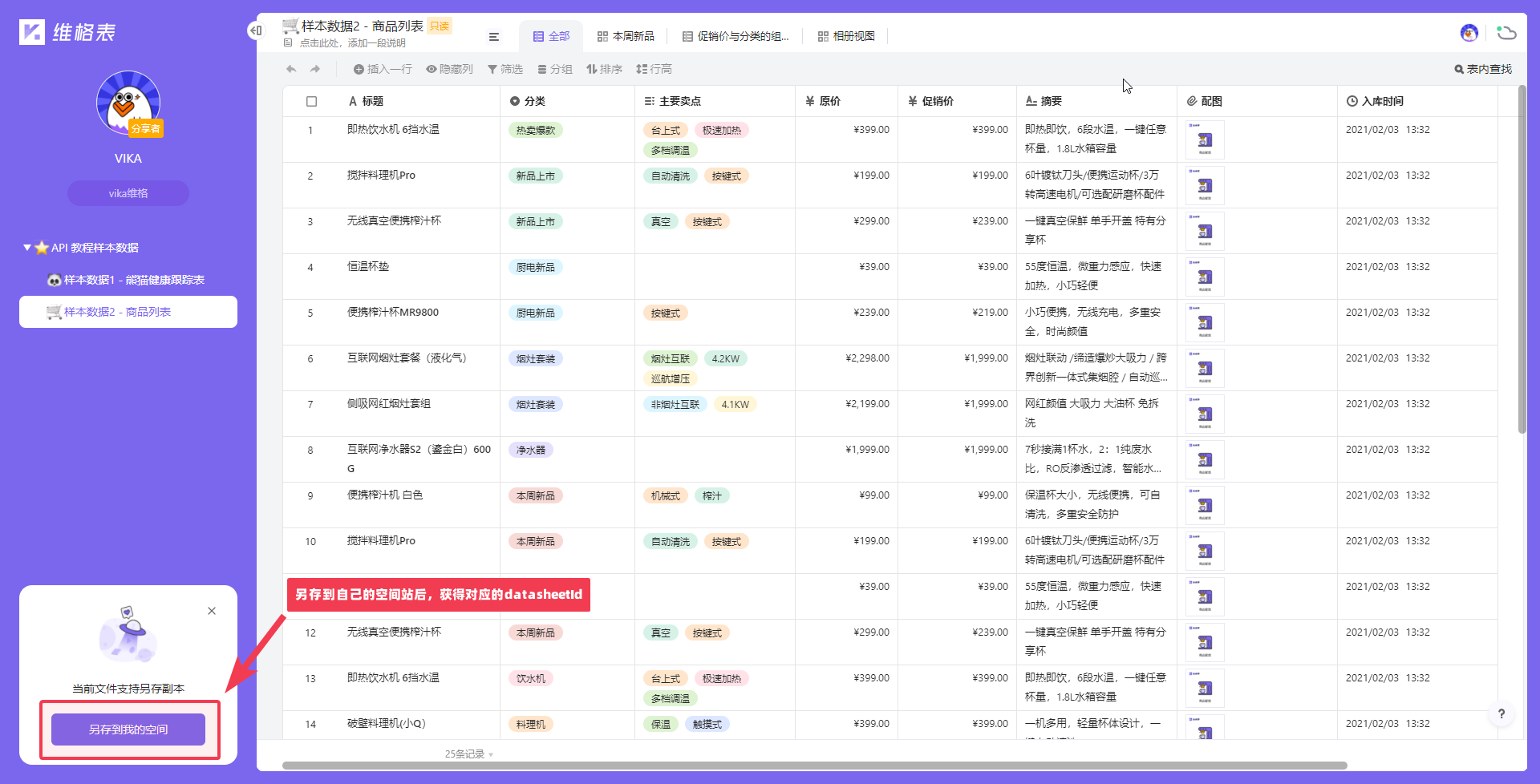Image resolution: width=1540 pixels, height=784 pixels.
Task: Click the cloud sync icon
Action: pyautogui.click(x=1506, y=33)
